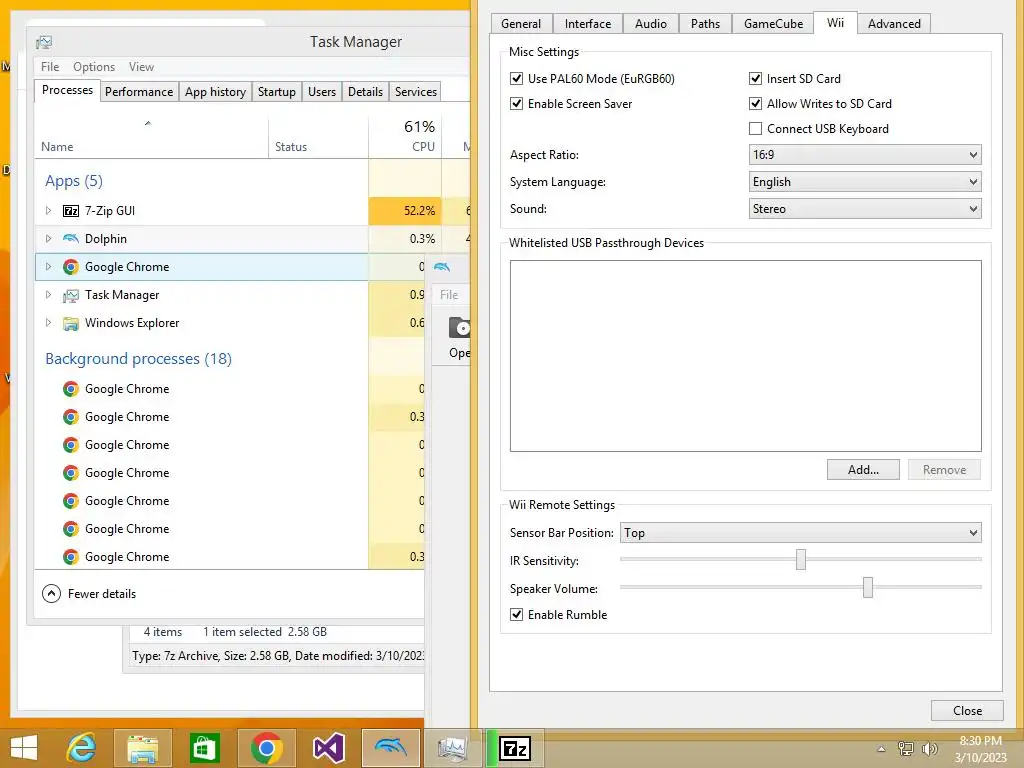The image size is (1024, 768).
Task: Toggle Enable Rumble checkbox
Action: 517,615
